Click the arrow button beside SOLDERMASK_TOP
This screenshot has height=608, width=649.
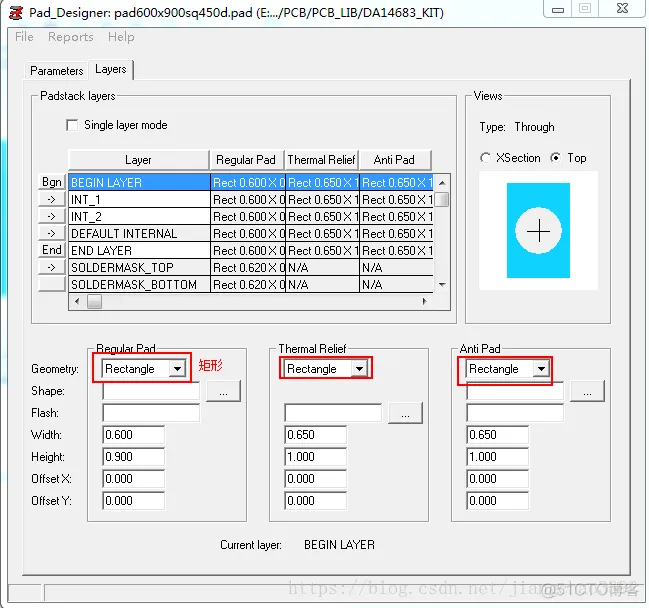click(x=52, y=267)
